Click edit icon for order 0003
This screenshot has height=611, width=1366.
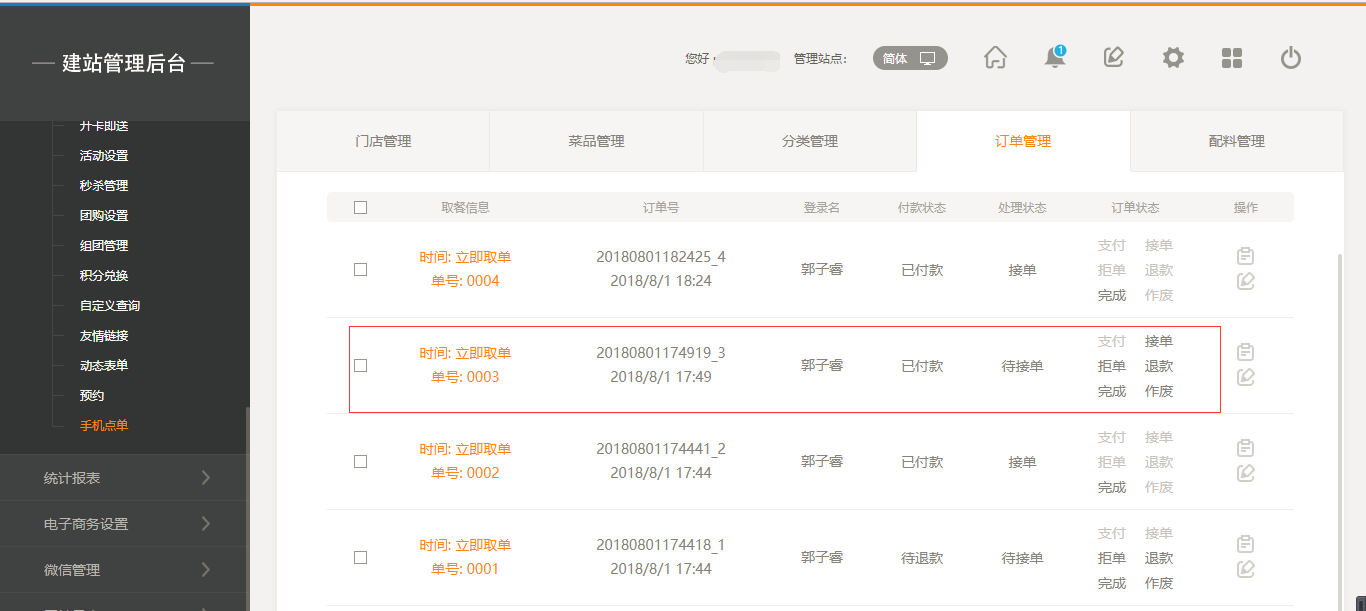tap(1245, 377)
